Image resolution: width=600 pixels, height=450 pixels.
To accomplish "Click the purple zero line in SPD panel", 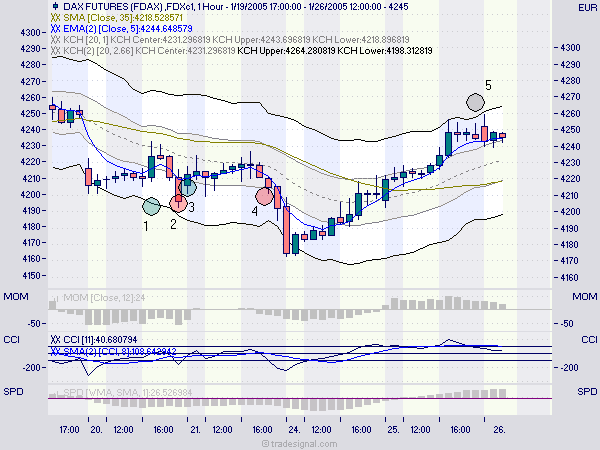I will pos(300,398).
